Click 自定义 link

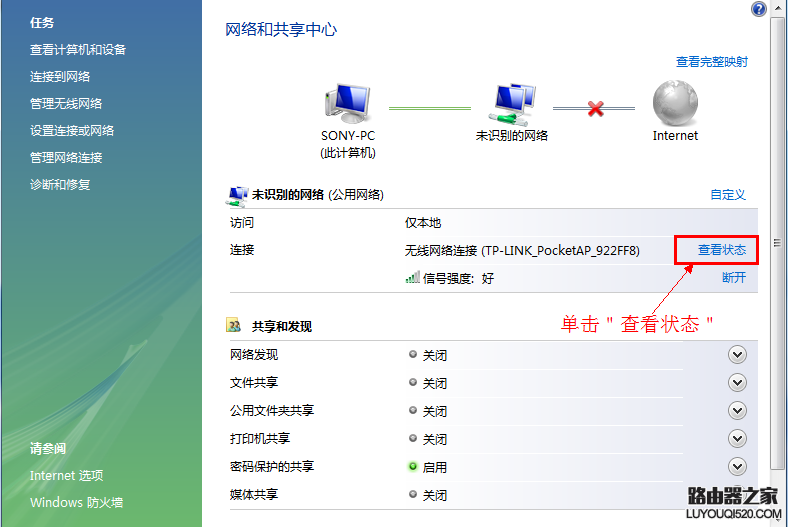click(x=728, y=194)
